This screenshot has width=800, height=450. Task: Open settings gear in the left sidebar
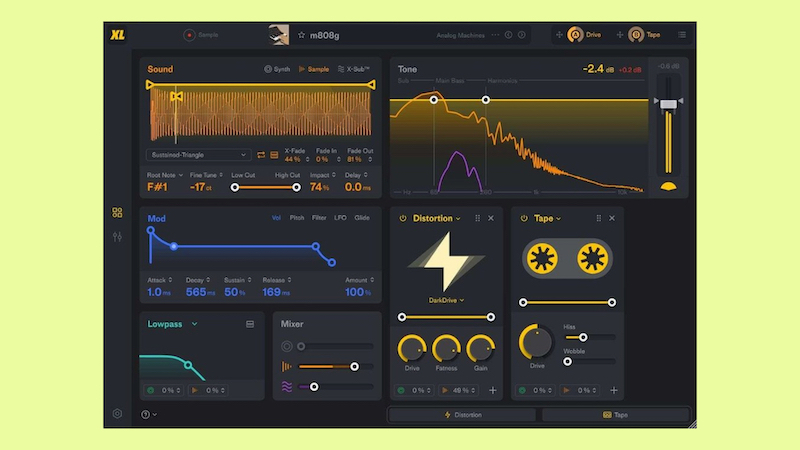point(117,414)
